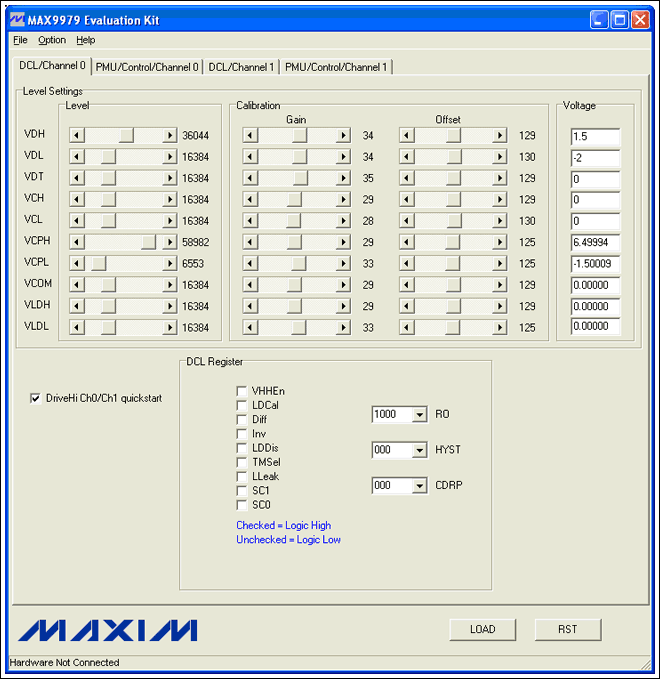Open the RO dropdown
The height and width of the screenshot is (679, 660).
click(418, 415)
